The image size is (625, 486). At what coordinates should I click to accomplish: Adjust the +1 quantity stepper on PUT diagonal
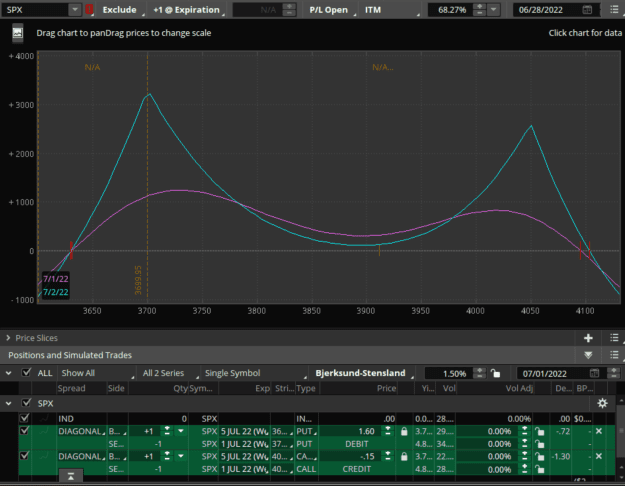pos(167,431)
